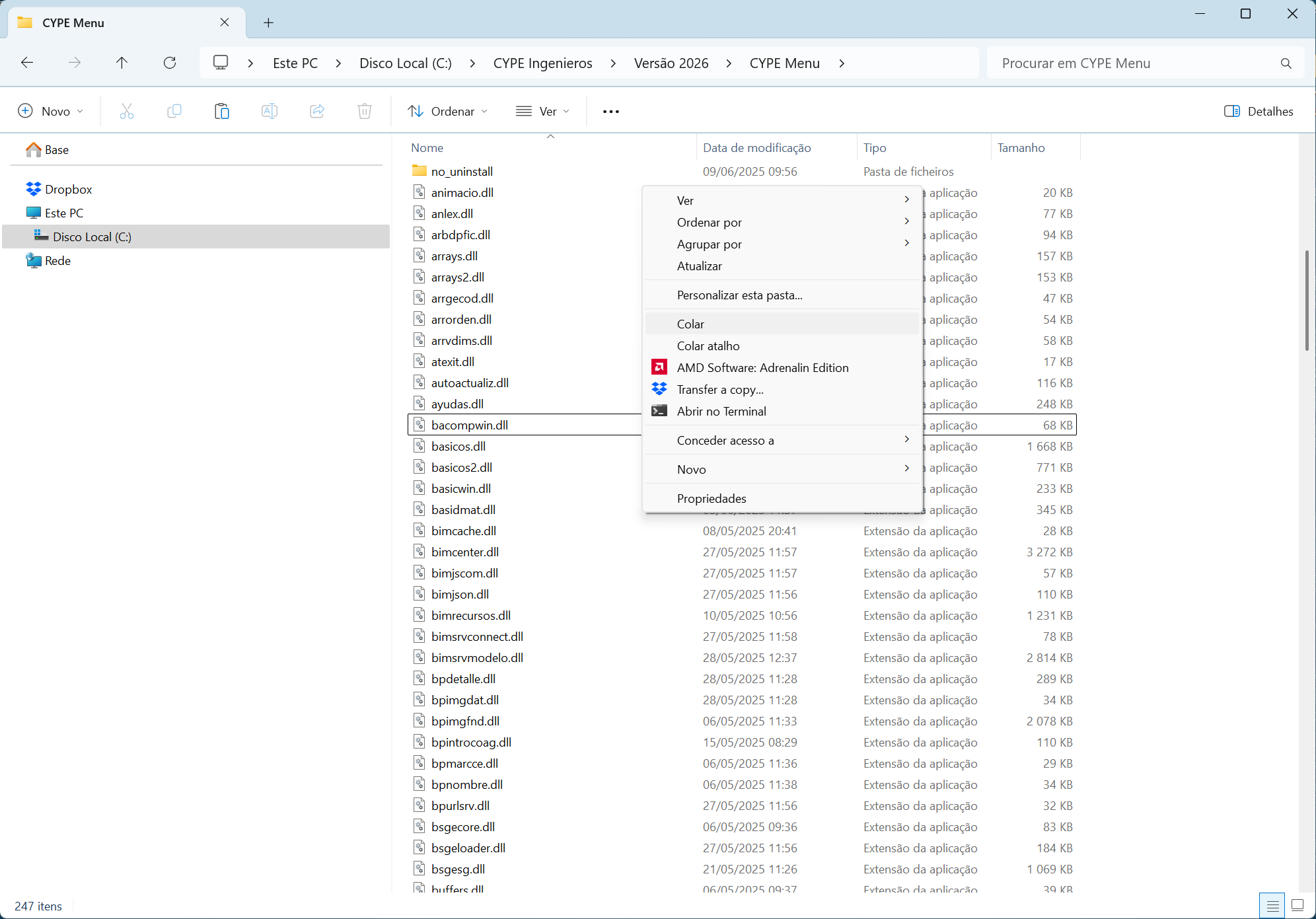Click the vertical scrollbar thumb

[1306, 301]
